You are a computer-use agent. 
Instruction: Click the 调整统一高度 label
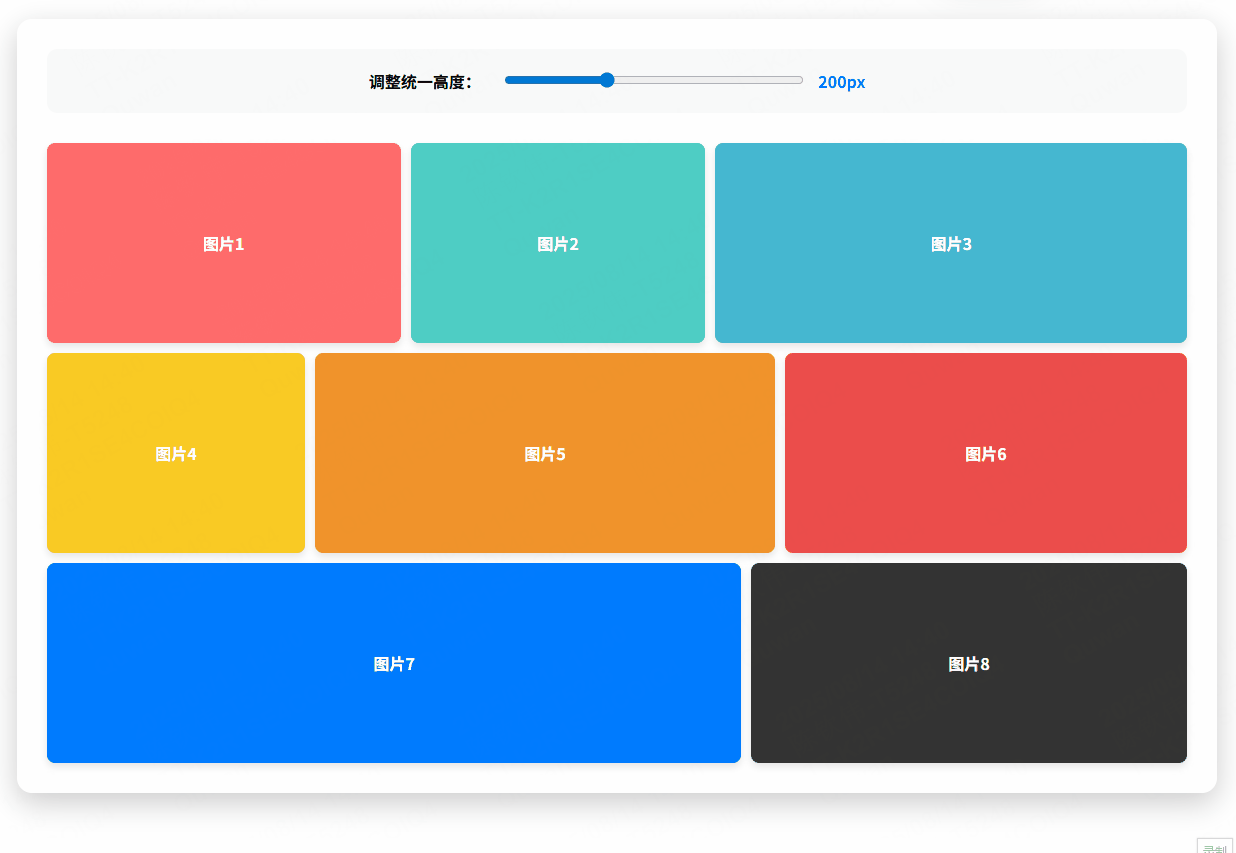pos(421,80)
